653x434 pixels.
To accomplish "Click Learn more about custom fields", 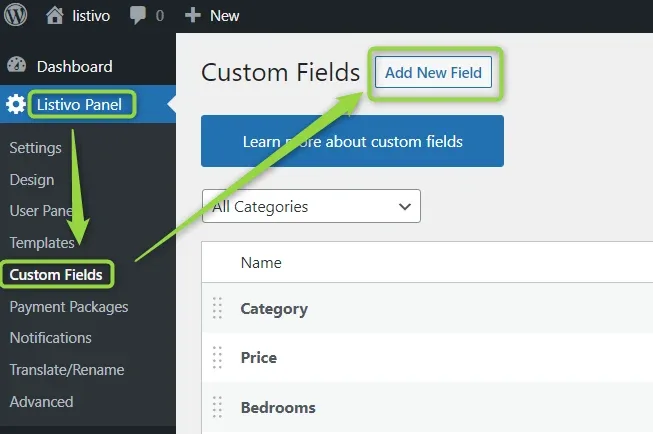I will click(352, 141).
